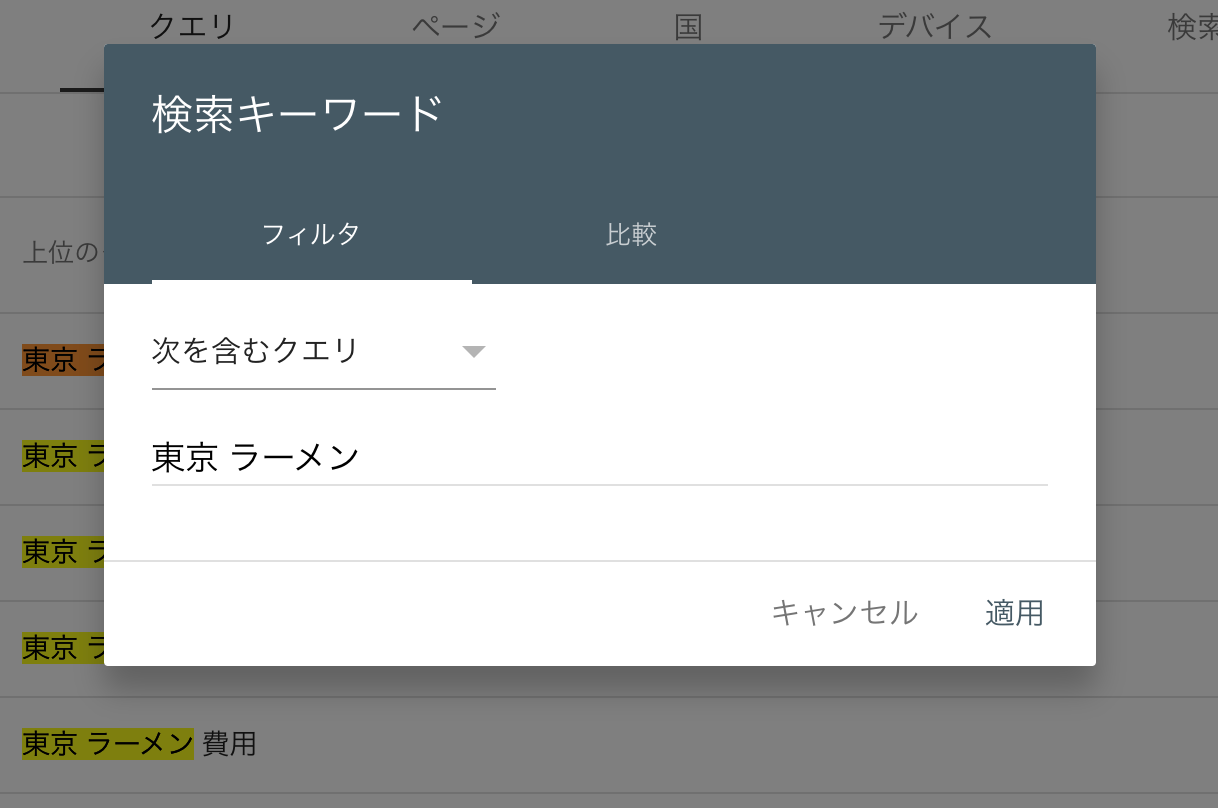This screenshot has width=1218, height=808.
Task: Click the 検索キーワード dialog title
Action: (x=297, y=111)
